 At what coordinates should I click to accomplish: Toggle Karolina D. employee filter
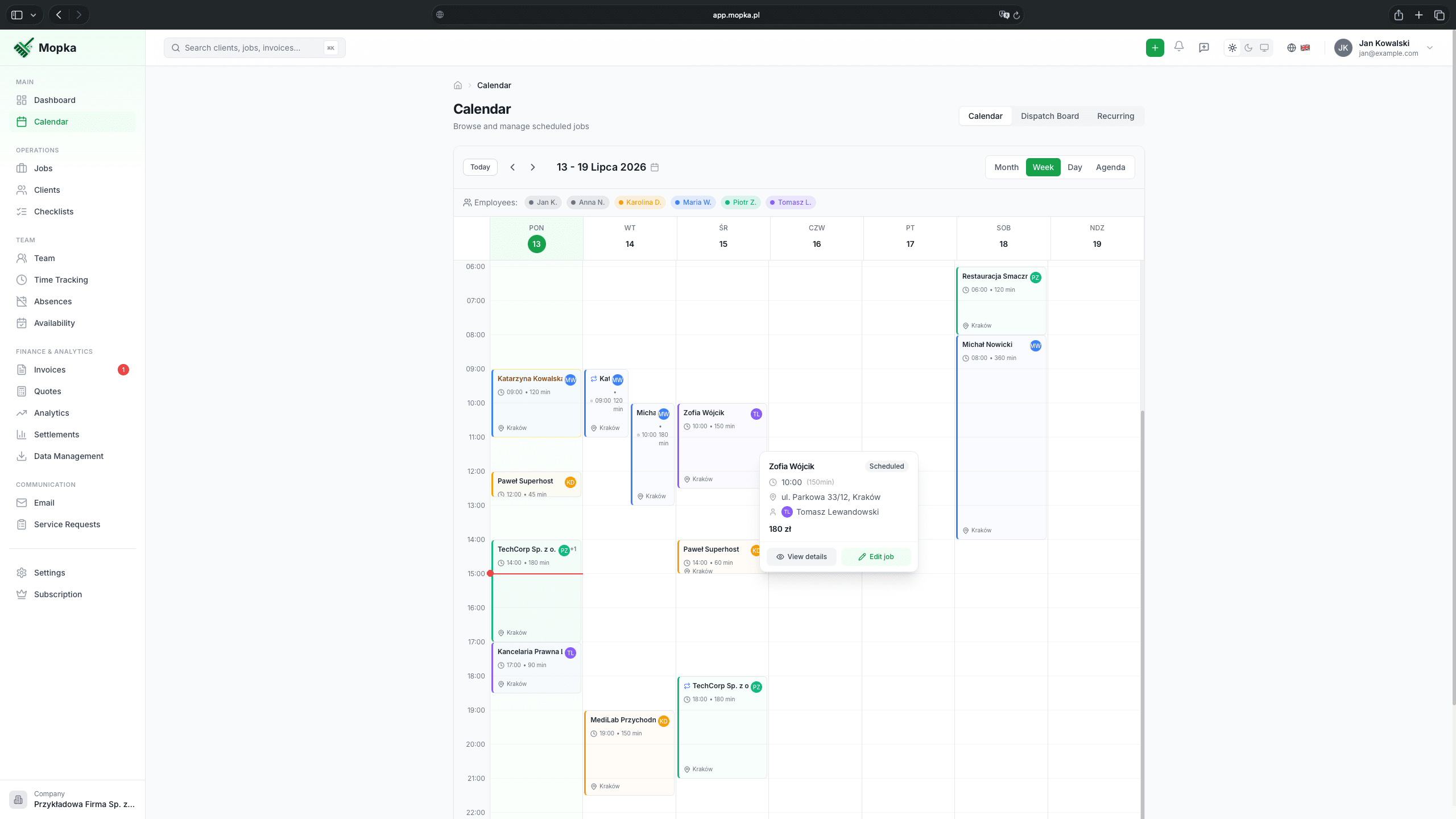coord(640,202)
